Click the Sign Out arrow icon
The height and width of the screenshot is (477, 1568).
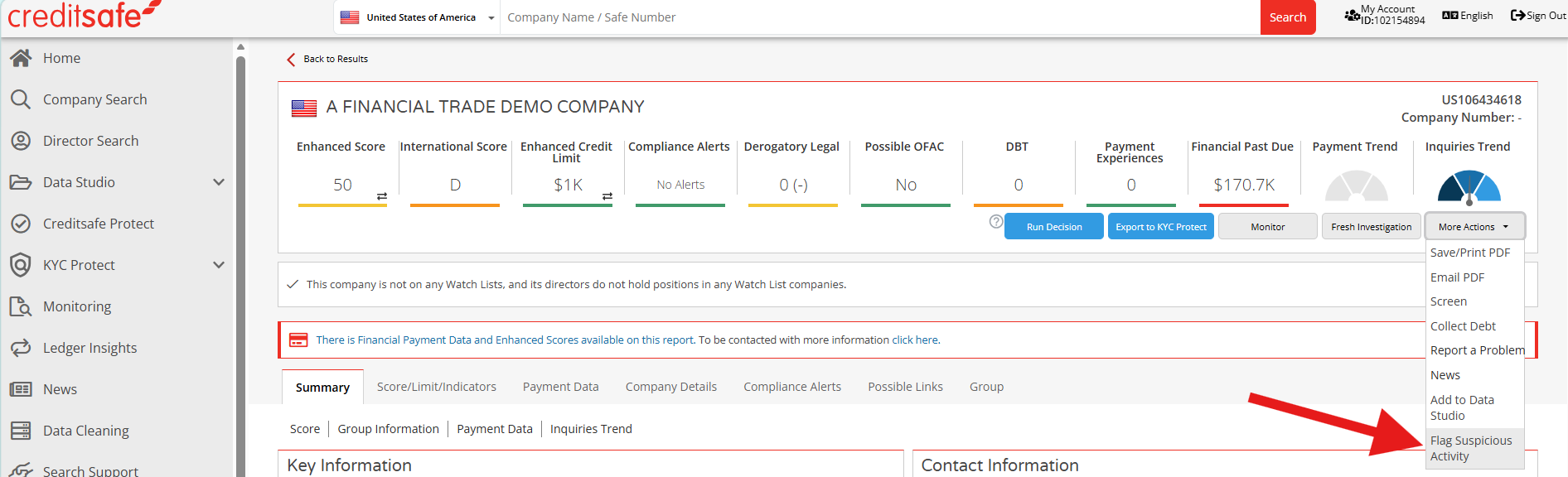[x=1517, y=16]
